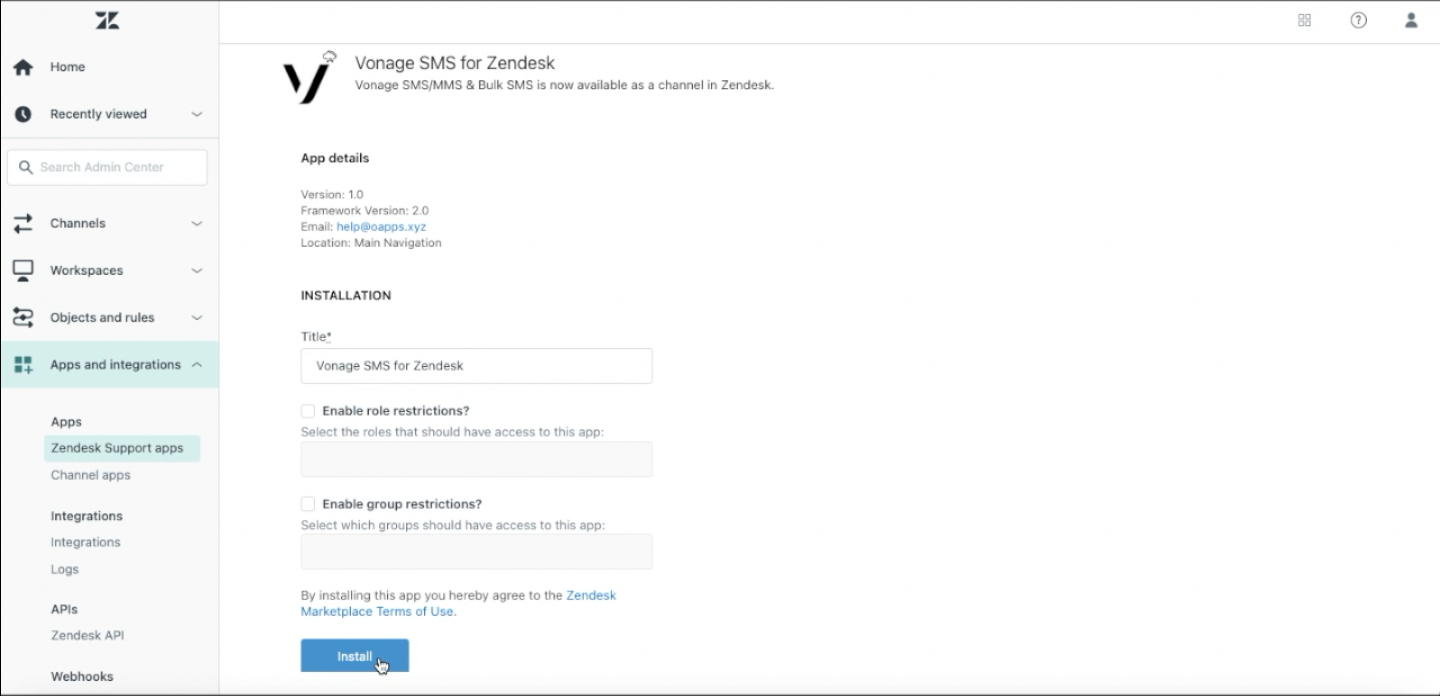Click the INSTALLATION heading
Screen dimensions: 1440x696
[346, 296]
